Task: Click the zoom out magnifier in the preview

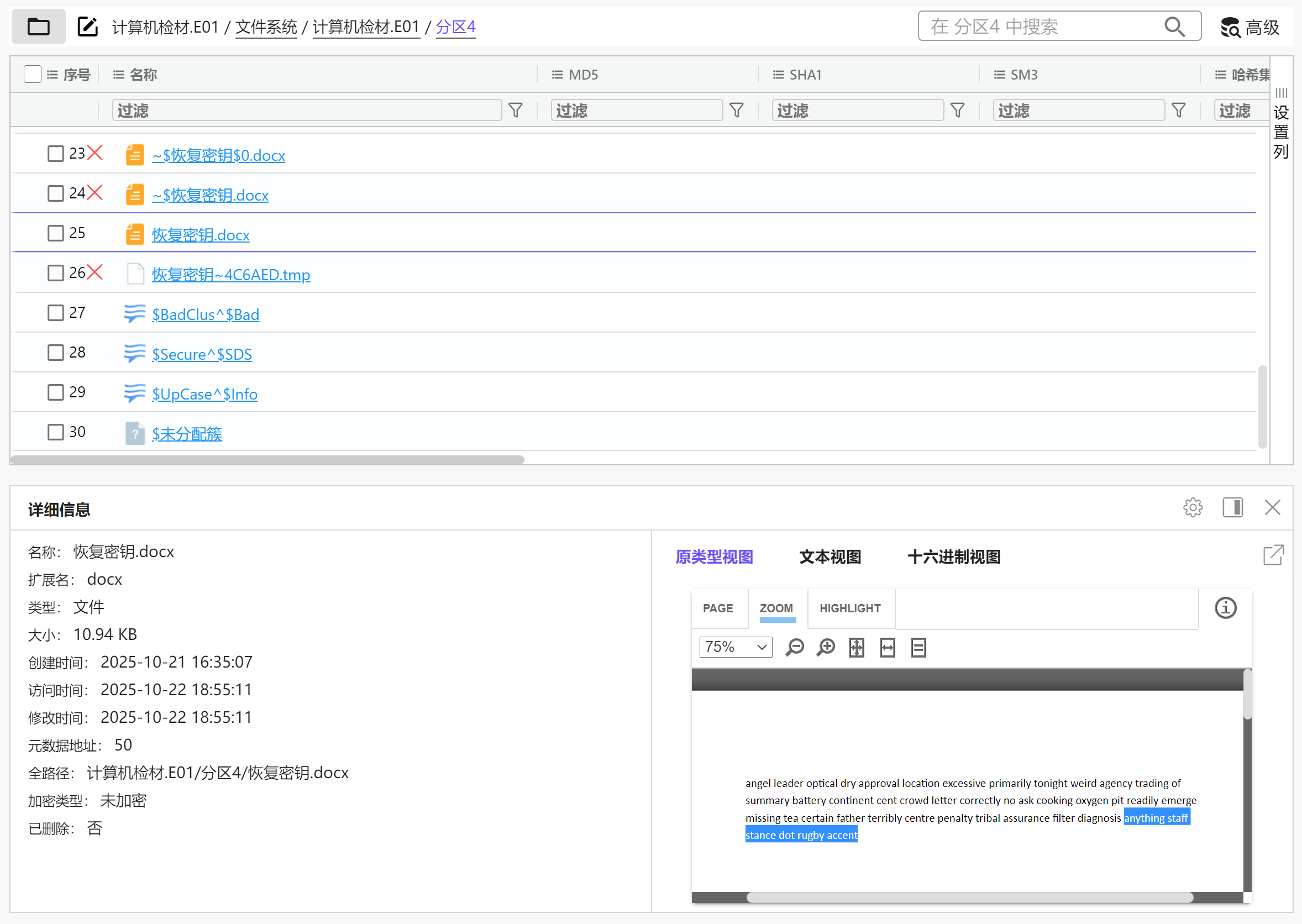Action: 794,648
